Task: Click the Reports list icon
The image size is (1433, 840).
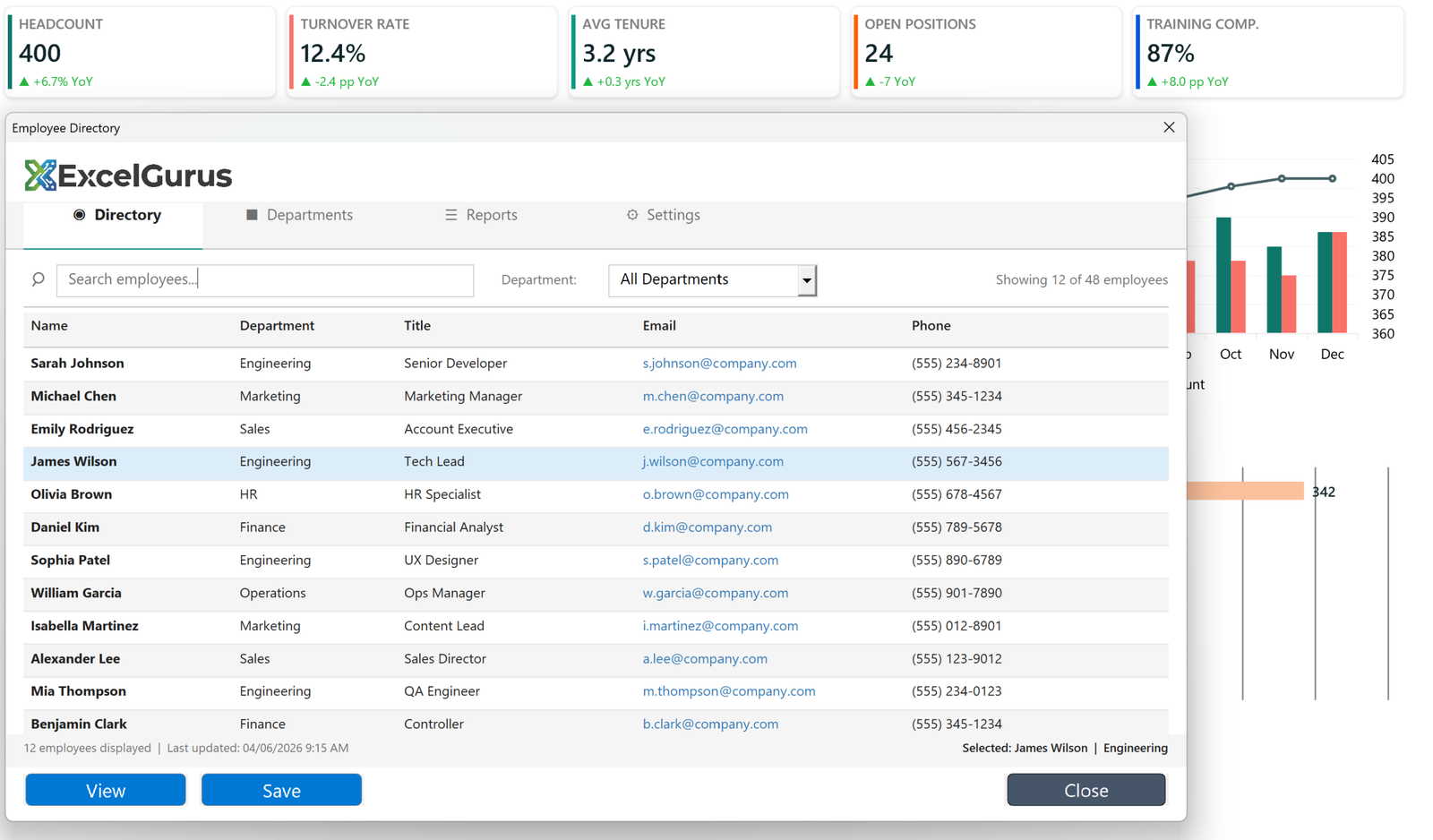Action: (x=450, y=214)
